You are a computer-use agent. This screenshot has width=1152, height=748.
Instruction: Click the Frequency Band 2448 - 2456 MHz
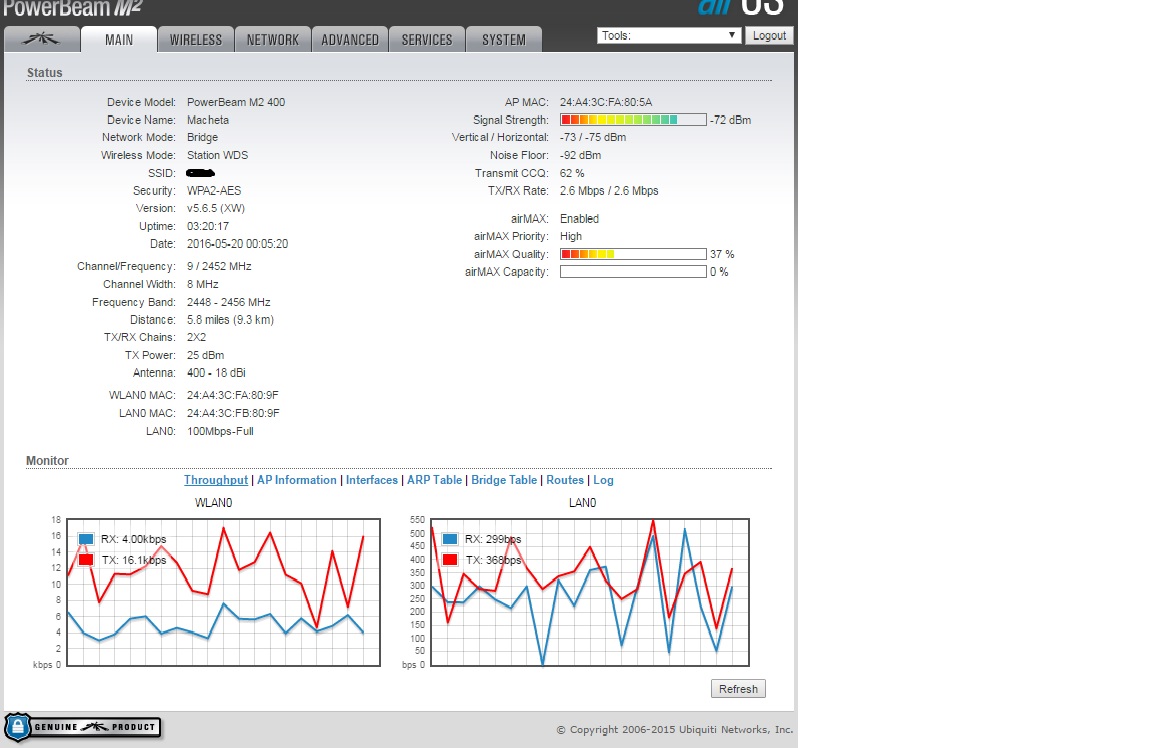pos(228,302)
